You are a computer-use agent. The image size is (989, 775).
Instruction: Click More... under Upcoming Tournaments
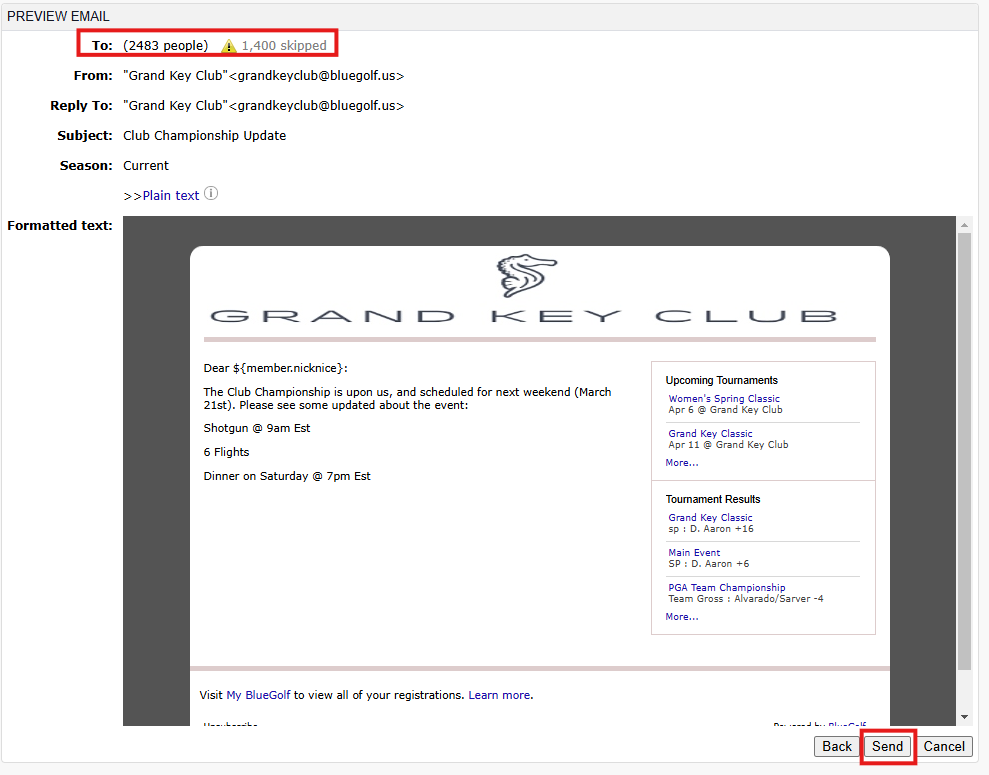coord(682,463)
